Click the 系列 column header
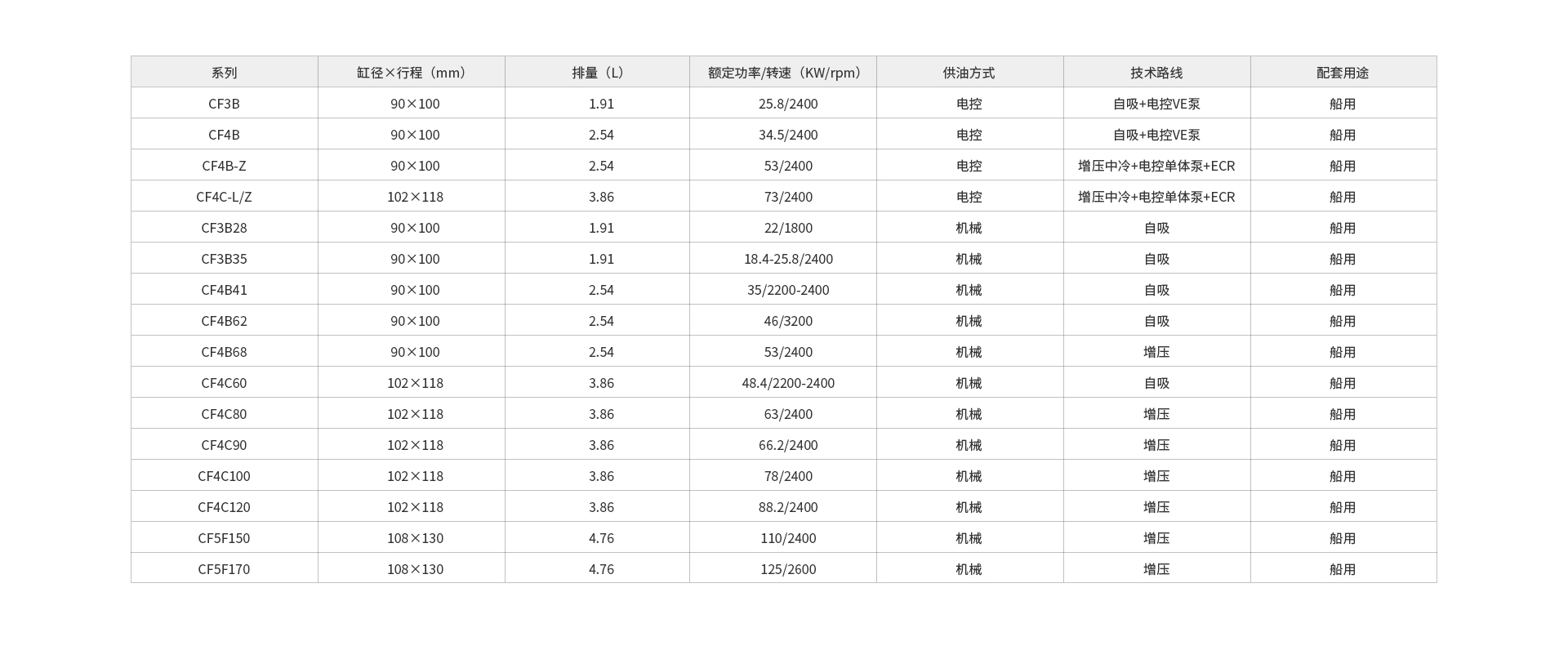 click(224, 73)
